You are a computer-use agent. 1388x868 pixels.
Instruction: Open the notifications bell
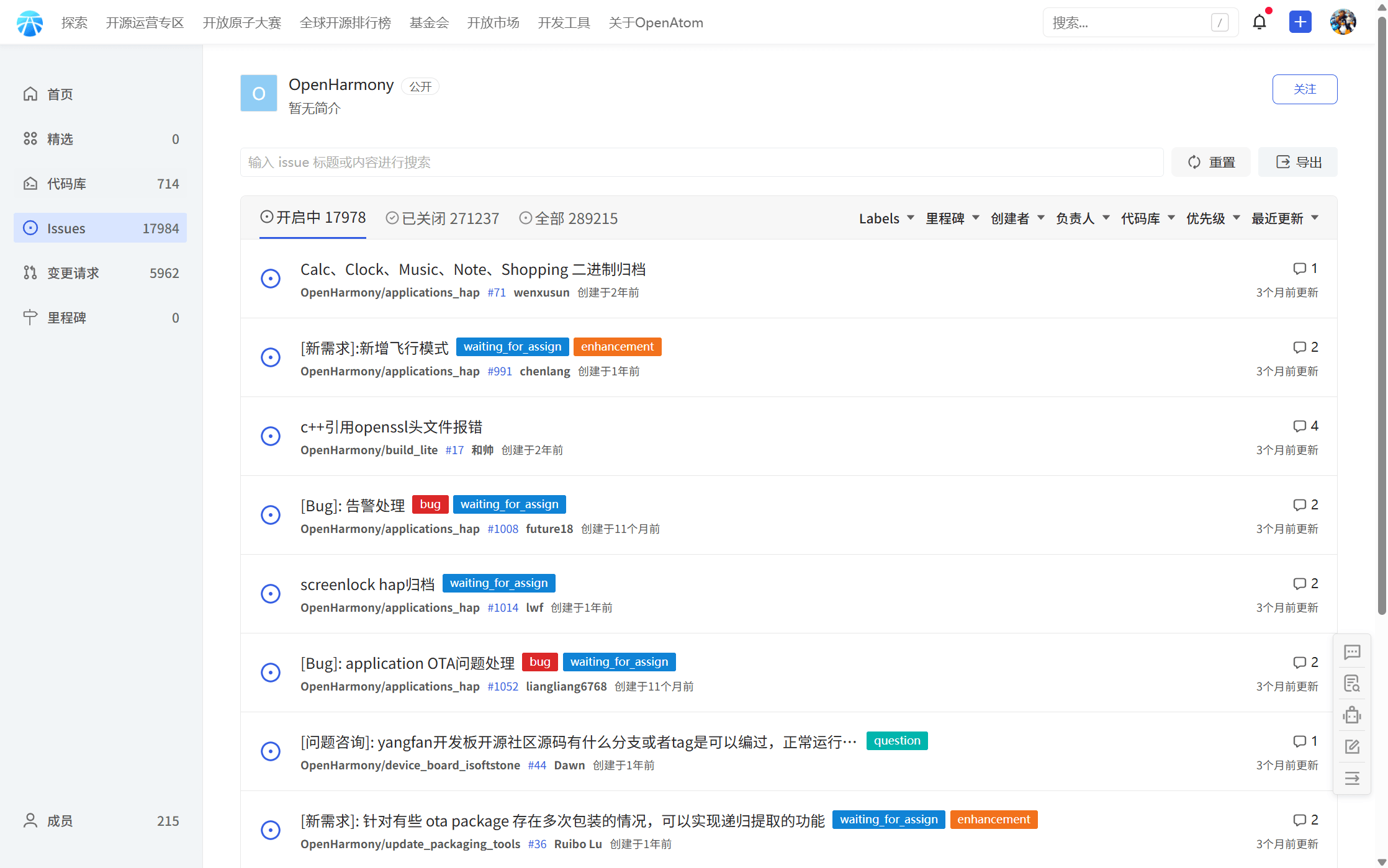coord(1259,22)
